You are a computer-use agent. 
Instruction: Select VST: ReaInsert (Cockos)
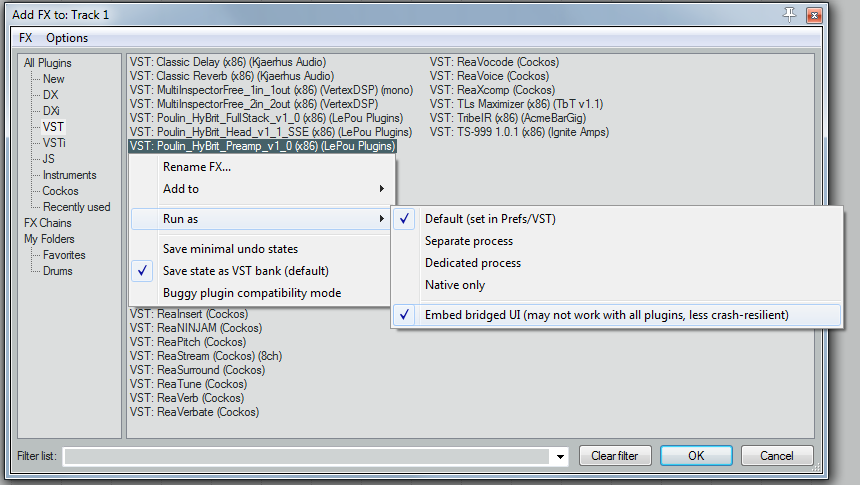189,314
